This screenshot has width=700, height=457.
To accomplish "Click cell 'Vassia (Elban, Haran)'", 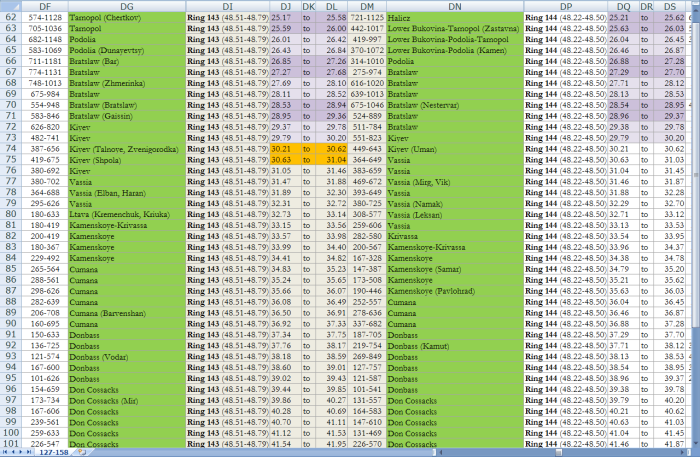I will coord(127,192).
